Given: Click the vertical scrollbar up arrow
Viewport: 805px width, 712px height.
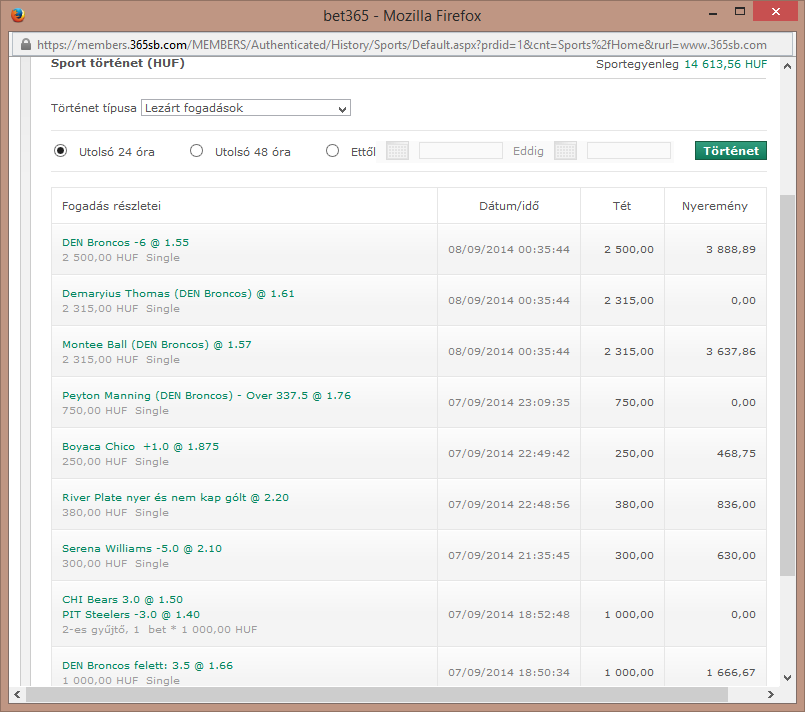Looking at the screenshot, I should 787,66.
